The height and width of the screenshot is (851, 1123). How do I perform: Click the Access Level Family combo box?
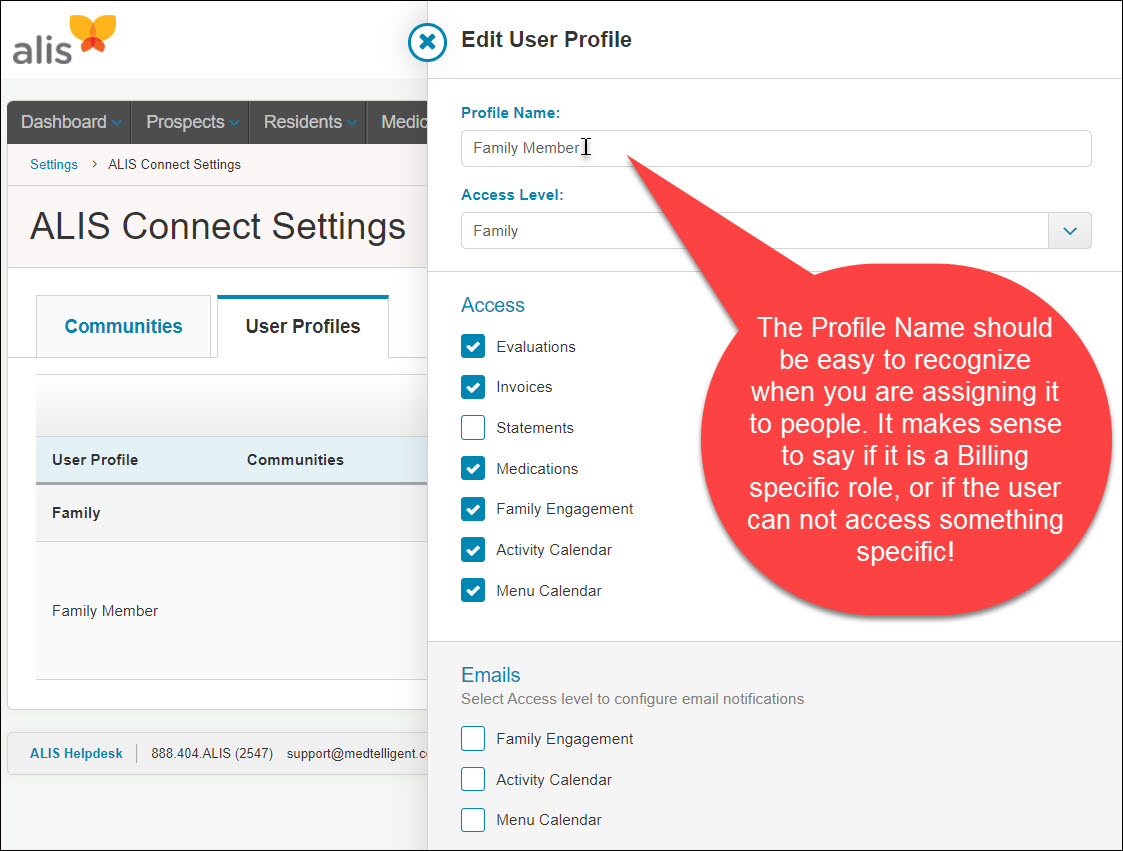776,231
